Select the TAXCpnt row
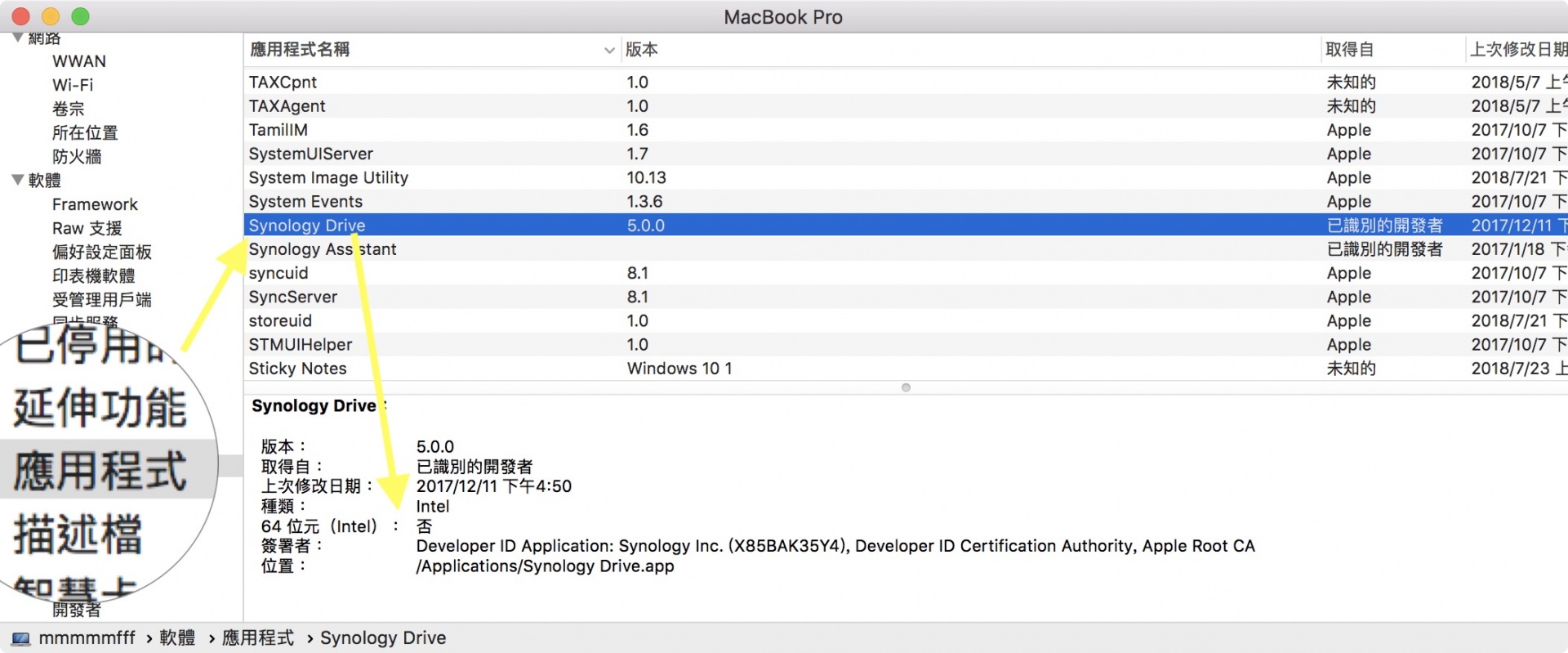This screenshot has width=1568, height=653. click(x=906, y=82)
